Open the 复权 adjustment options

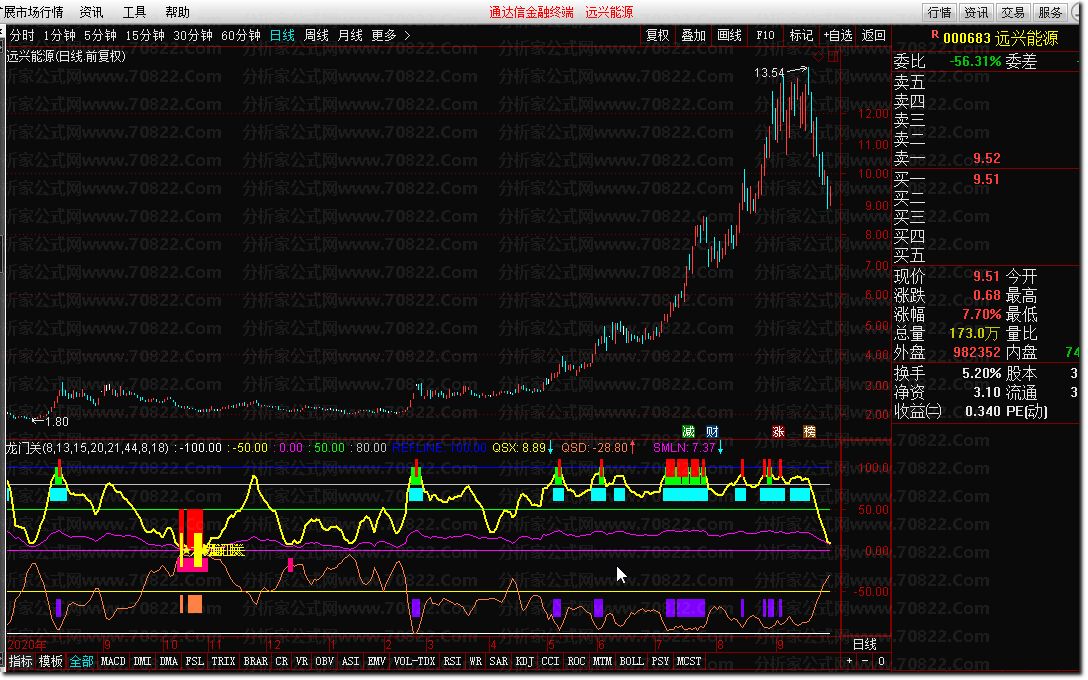657,35
